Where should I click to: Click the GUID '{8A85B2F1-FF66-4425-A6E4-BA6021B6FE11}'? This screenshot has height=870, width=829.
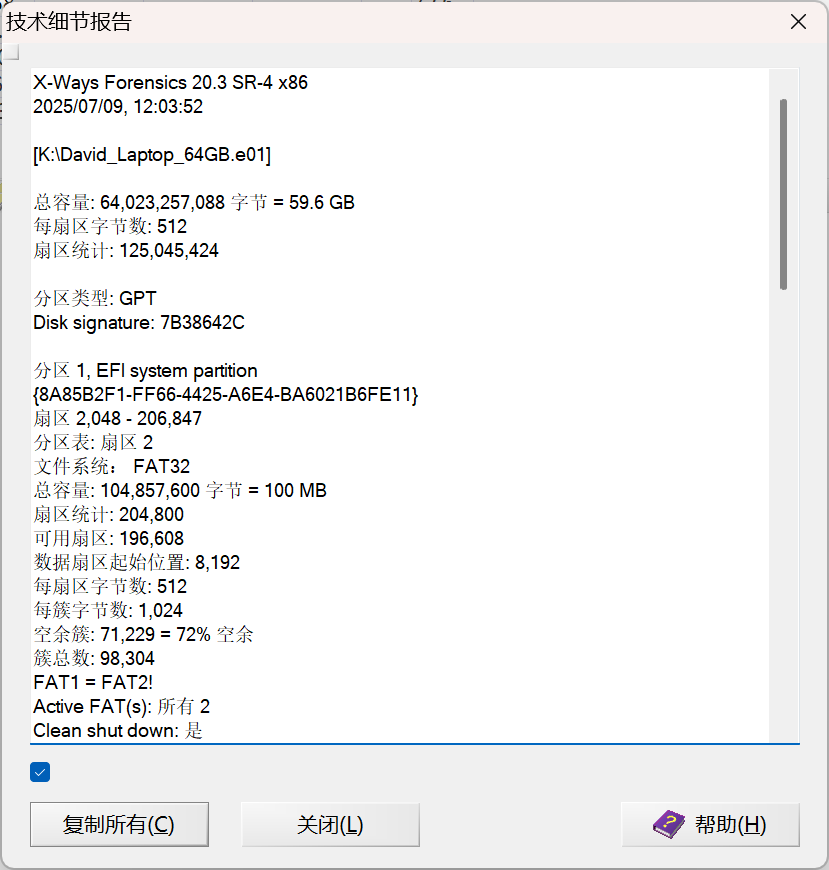(x=226, y=394)
